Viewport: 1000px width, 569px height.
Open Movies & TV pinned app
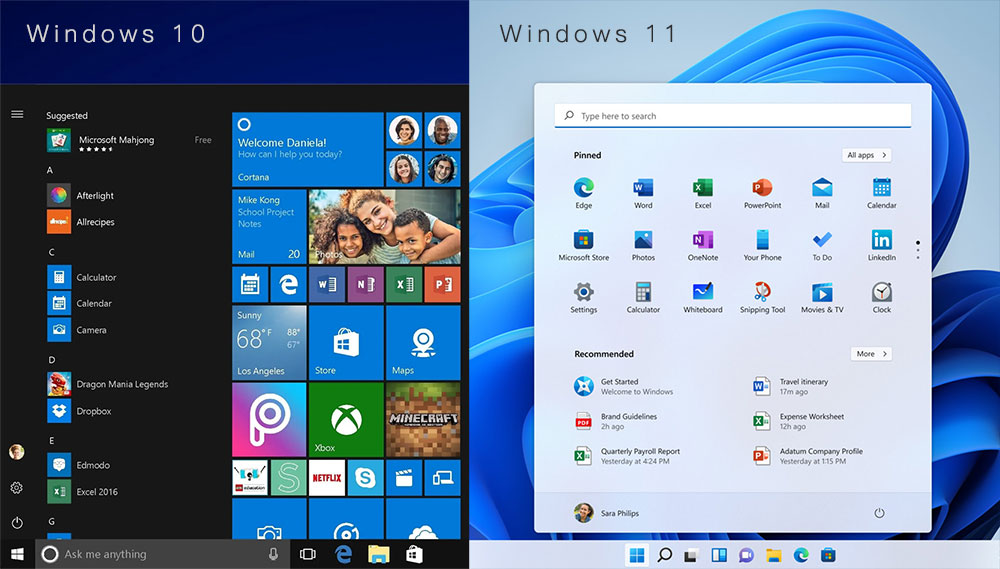[x=822, y=297]
